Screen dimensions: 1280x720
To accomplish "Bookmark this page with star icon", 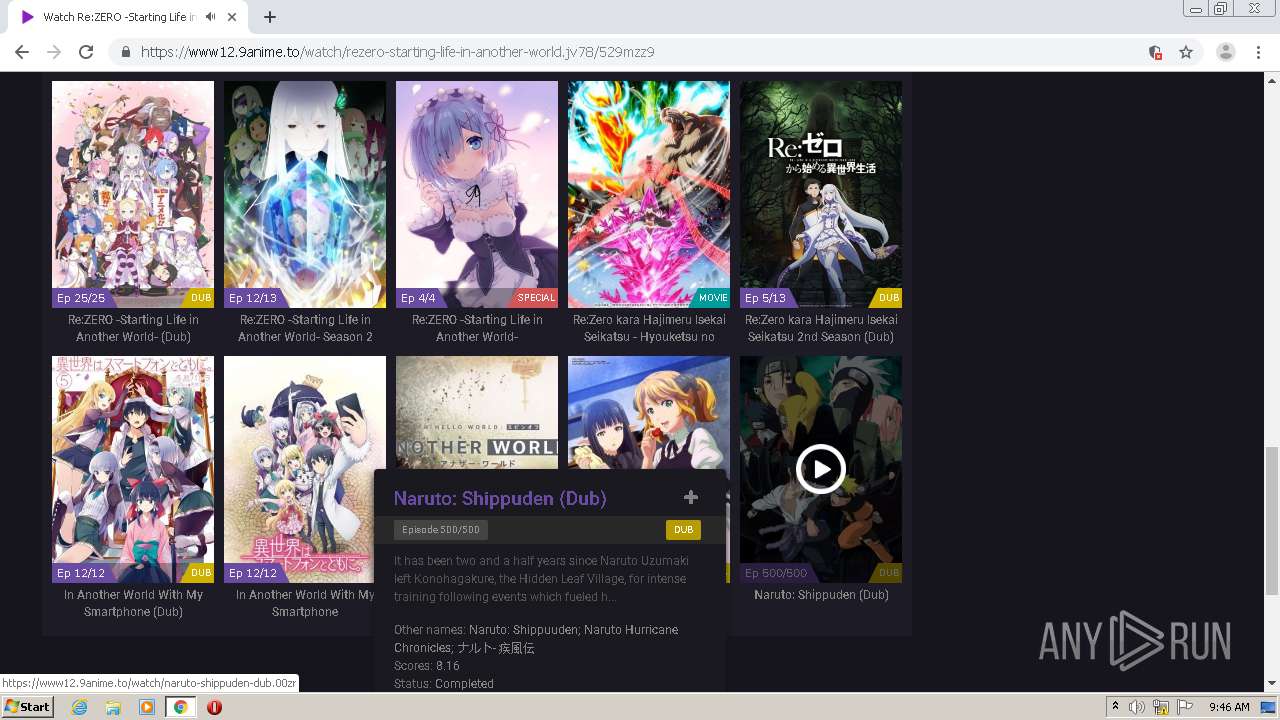I will pyautogui.click(x=1186, y=52).
